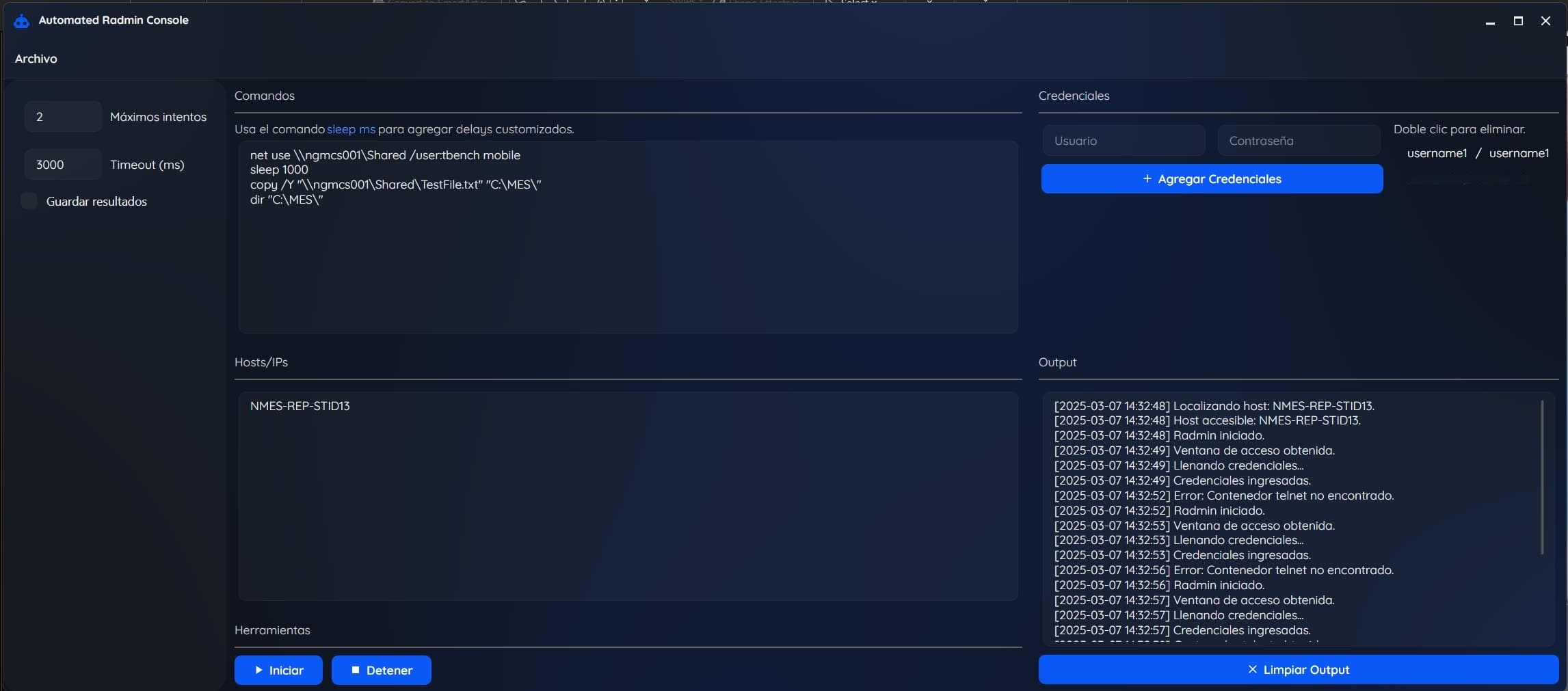Click the Output panel vertical scrollbar

[1541, 477]
